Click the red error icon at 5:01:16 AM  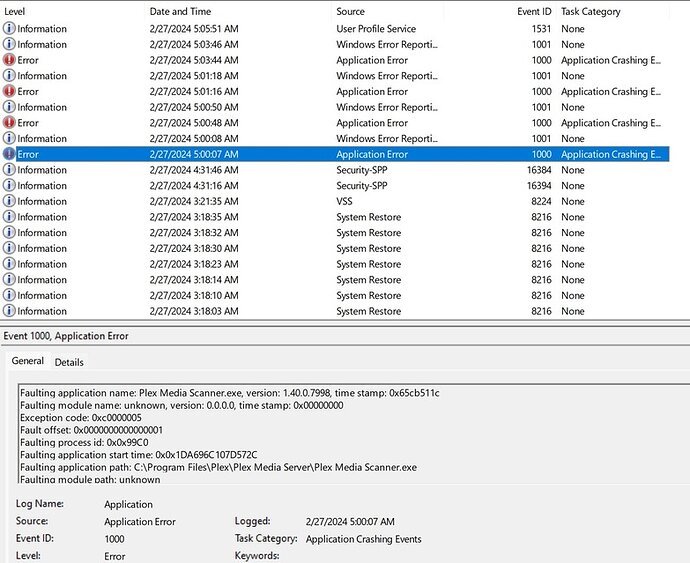click(x=9, y=91)
